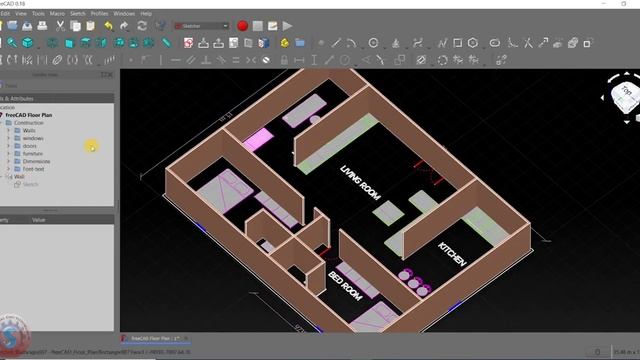
Task: Apply the horizontal distance constraint
Action: pos(299,60)
